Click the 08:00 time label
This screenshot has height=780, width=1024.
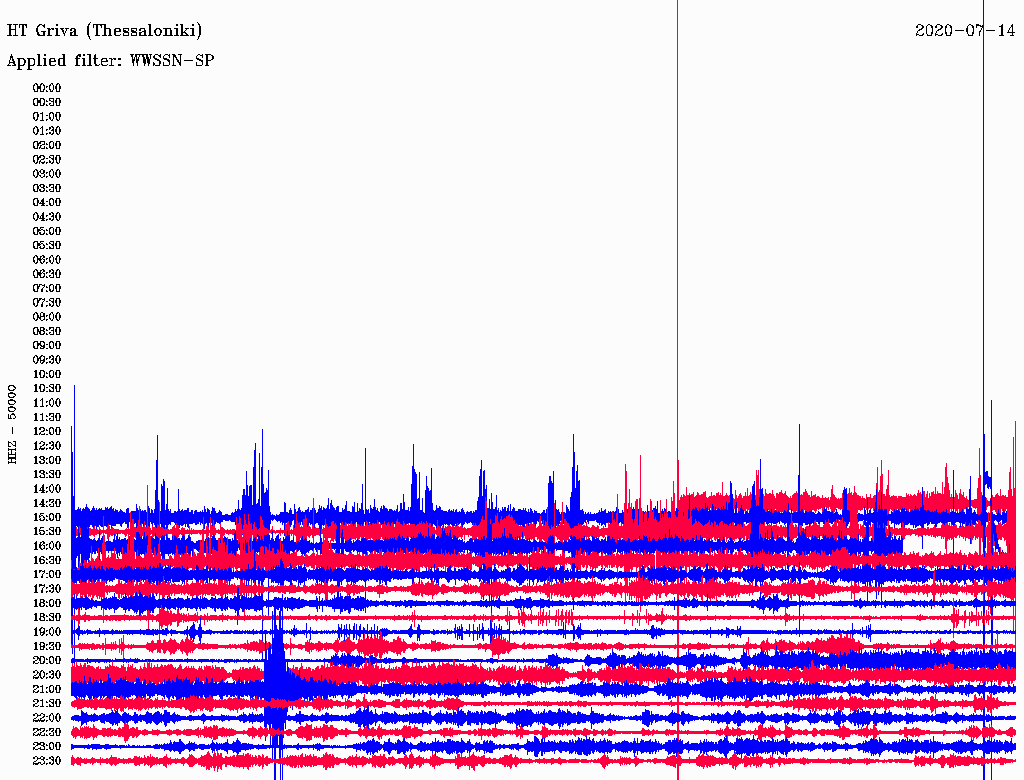tap(47, 317)
